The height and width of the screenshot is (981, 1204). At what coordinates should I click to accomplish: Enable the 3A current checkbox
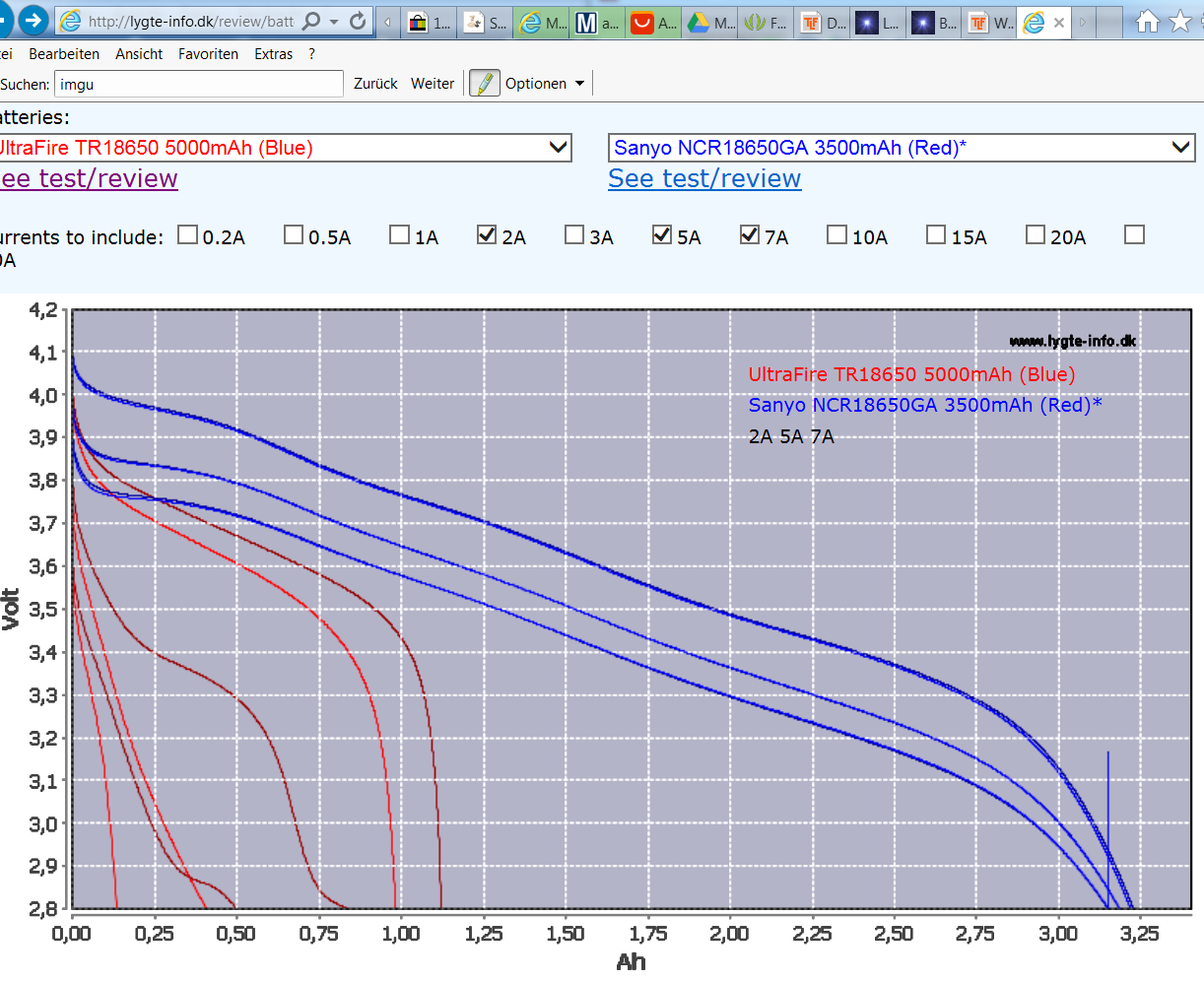[574, 234]
